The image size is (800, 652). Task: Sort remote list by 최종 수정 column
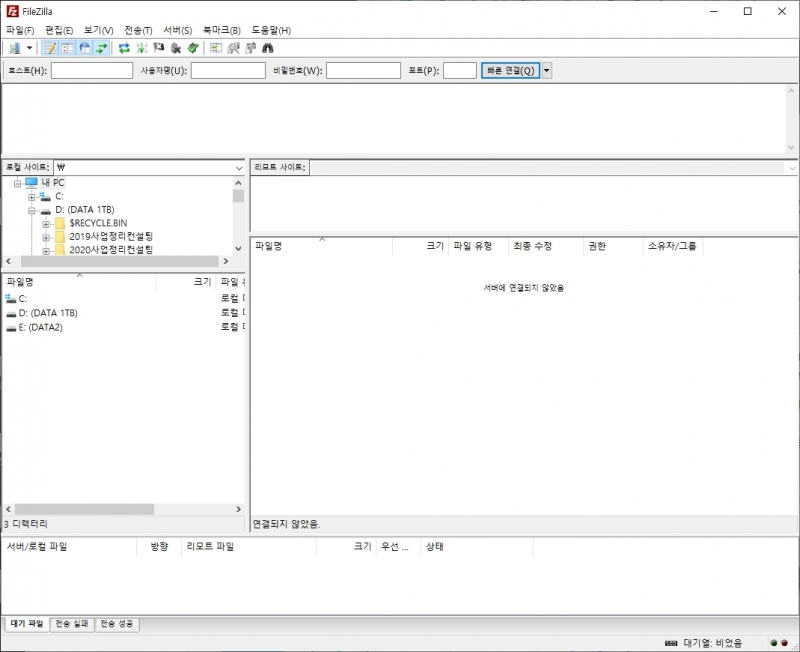[x=545, y=246]
